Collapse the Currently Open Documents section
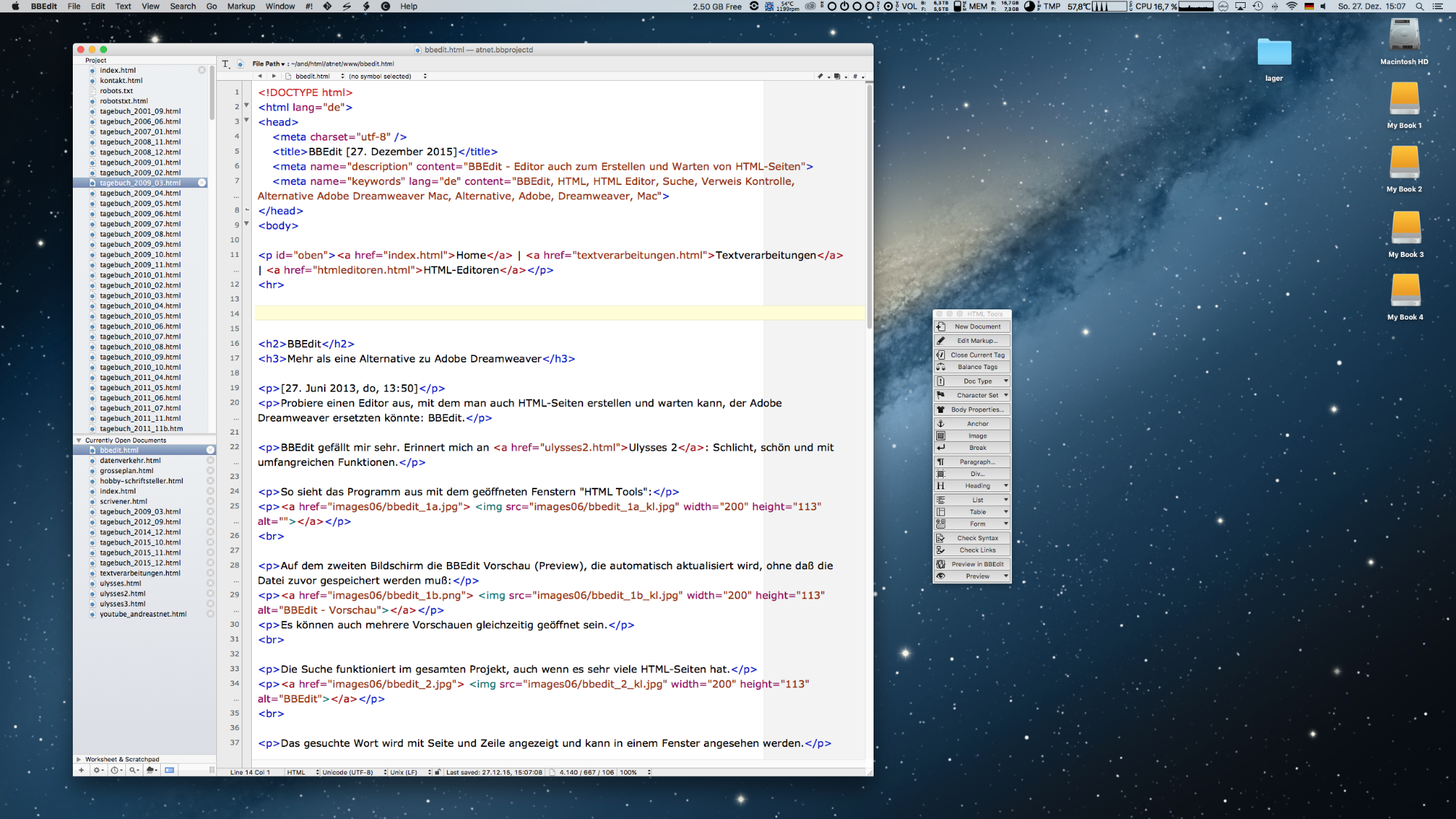This screenshot has height=819, width=1456. click(79, 440)
